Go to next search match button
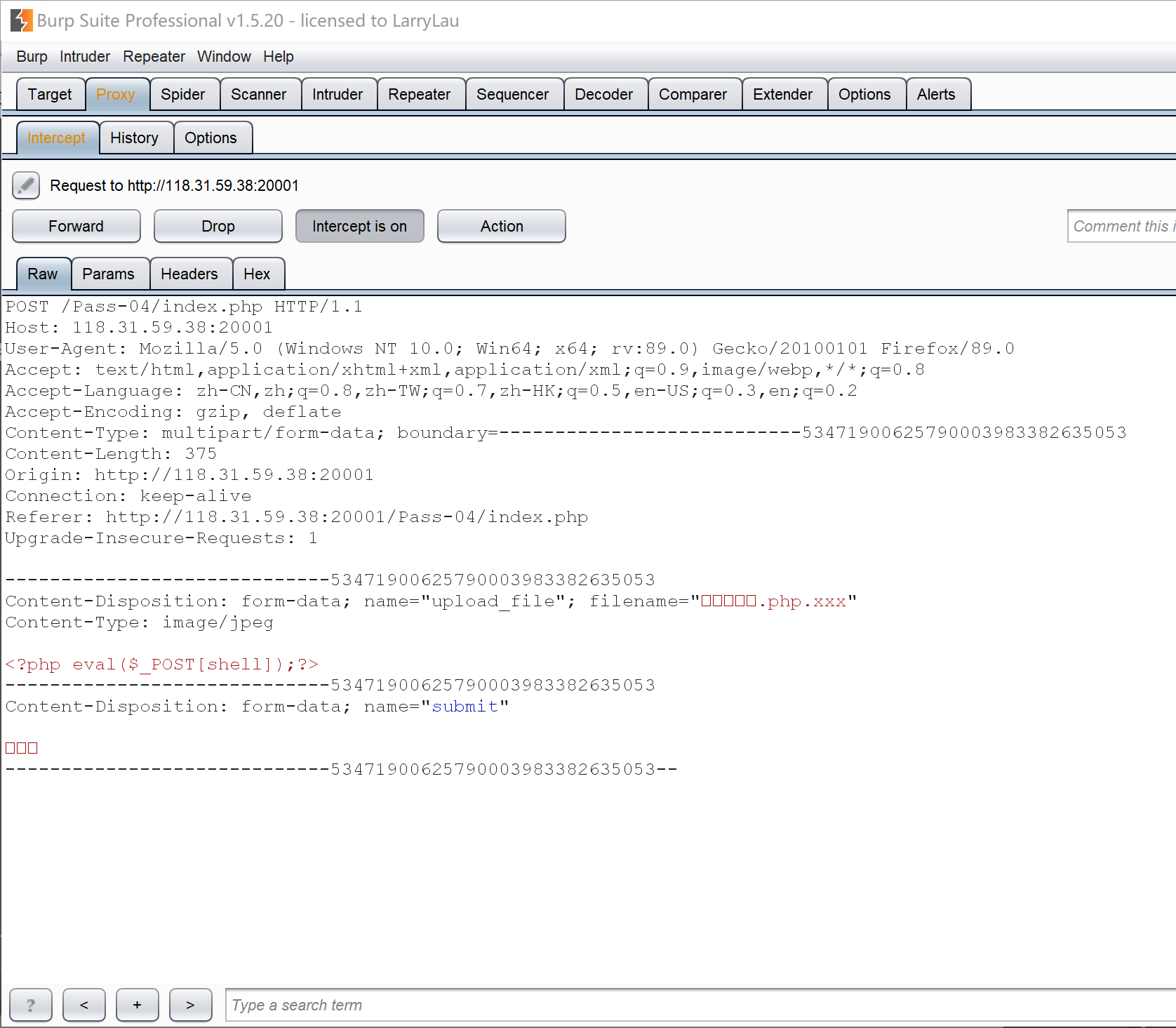The width and height of the screenshot is (1176, 1028). coord(191,1005)
